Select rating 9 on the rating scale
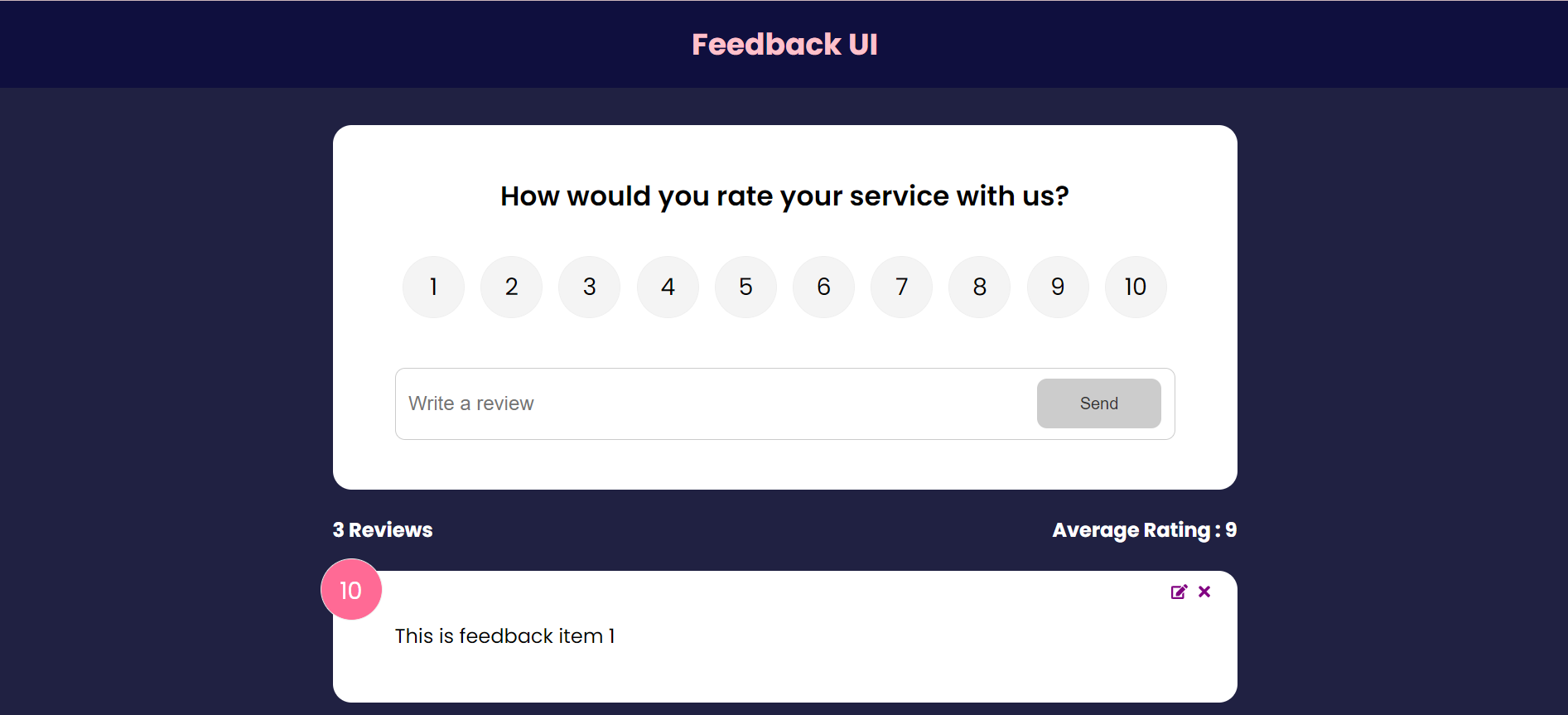The width and height of the screenshot is (1568, 715). coord(1057,287)
